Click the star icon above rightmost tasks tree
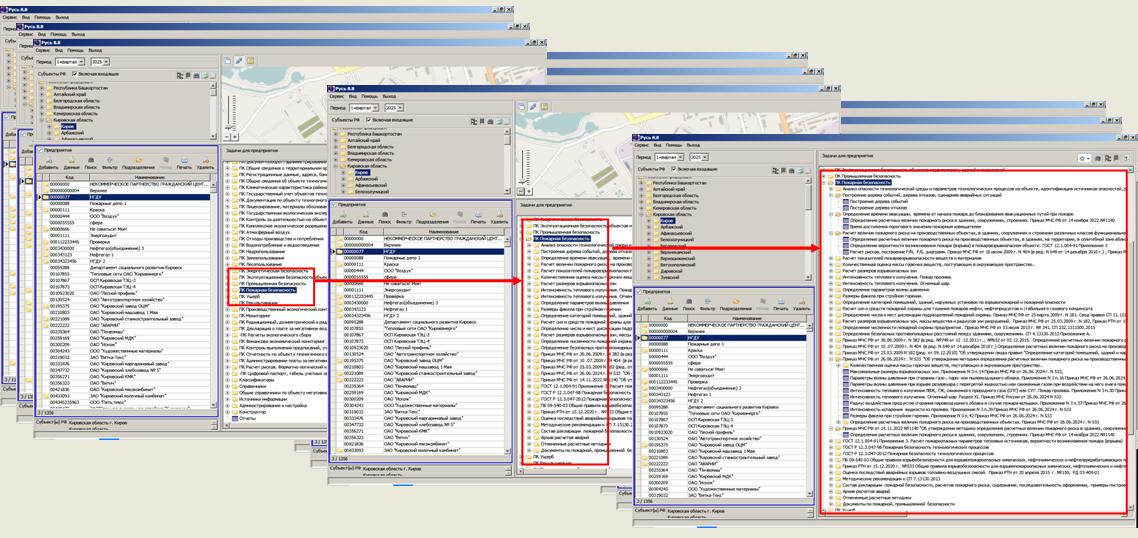This screenshot has width=1138, height=538. (x=1083, y=158)
